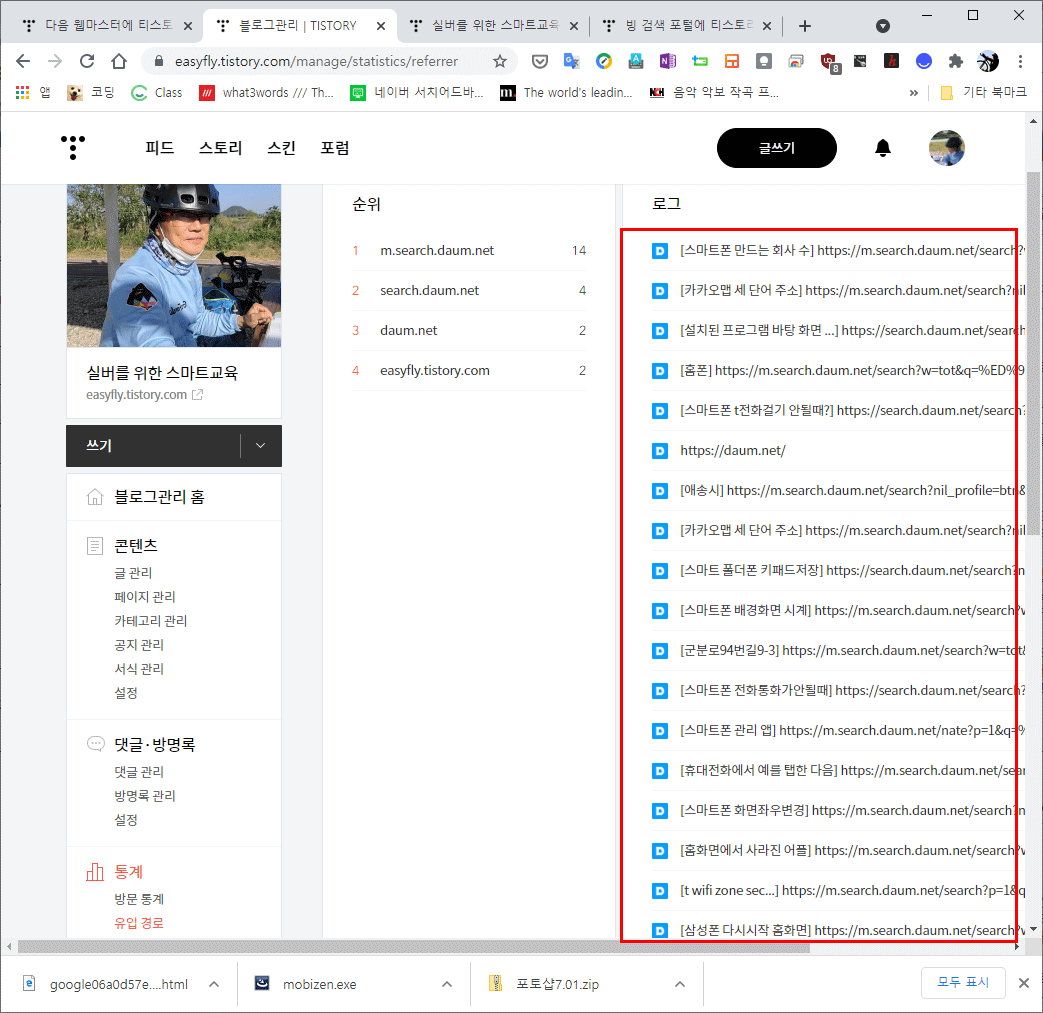Viewport: 1043px width, 1013px height.
Task: Open the what3words bookmark
Action: click(266, 92)
